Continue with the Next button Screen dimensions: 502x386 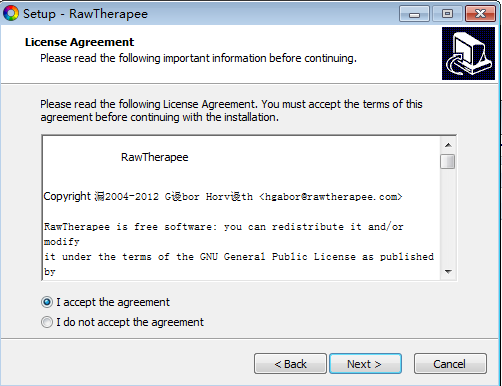point(365,364)
